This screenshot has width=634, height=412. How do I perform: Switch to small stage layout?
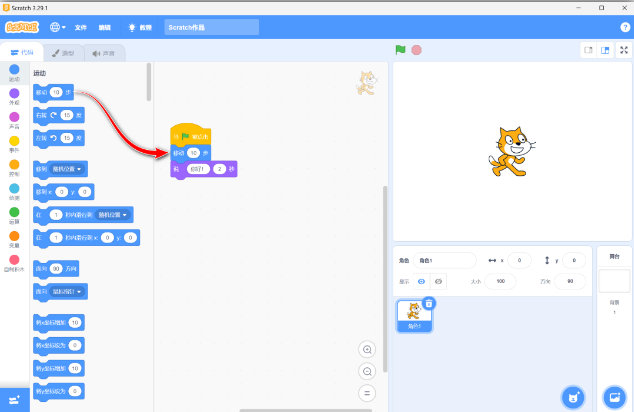(x=589, y=50)
